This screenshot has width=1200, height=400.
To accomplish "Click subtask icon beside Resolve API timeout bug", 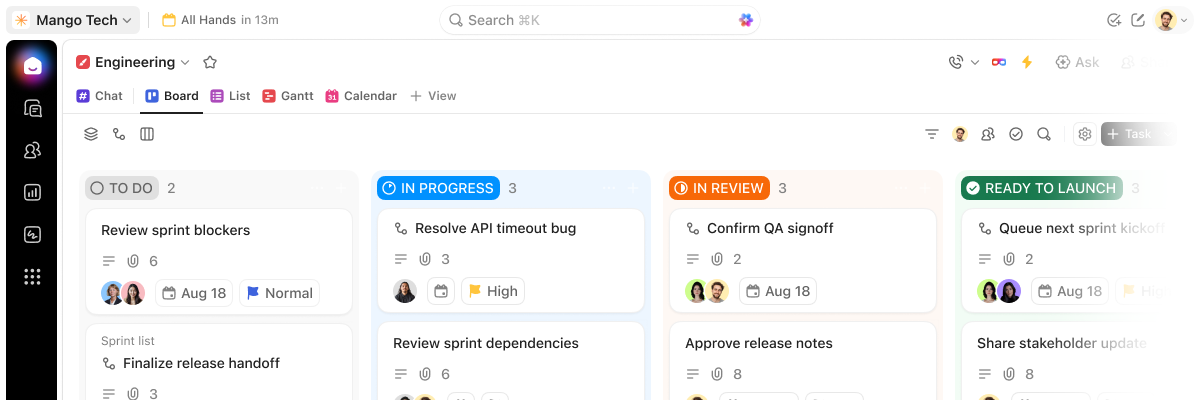I will [x=401, y=228].
